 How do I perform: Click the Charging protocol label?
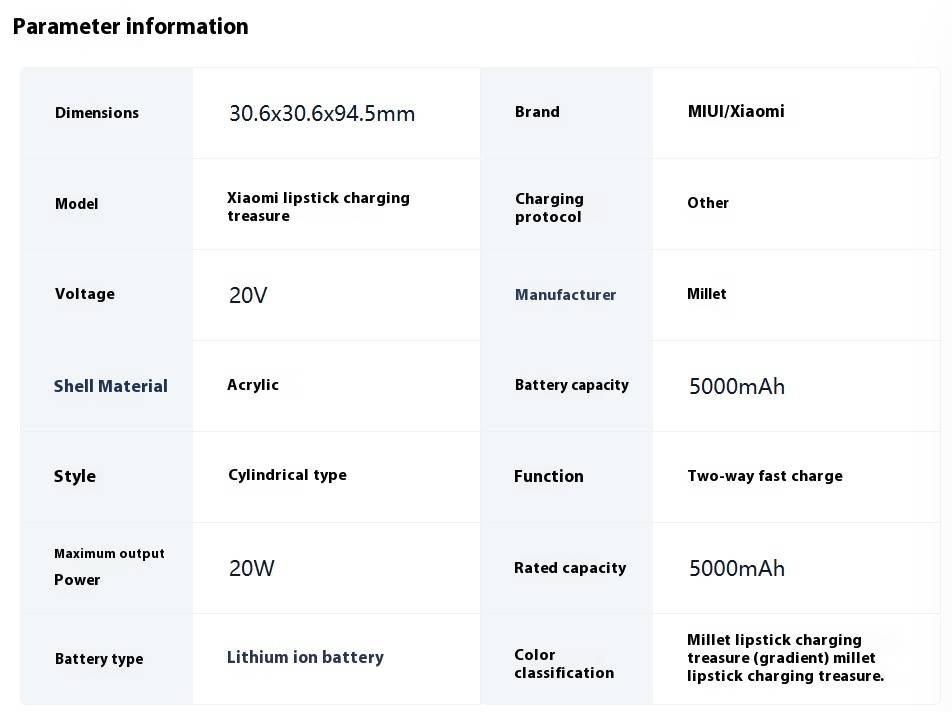coord(549,208)
